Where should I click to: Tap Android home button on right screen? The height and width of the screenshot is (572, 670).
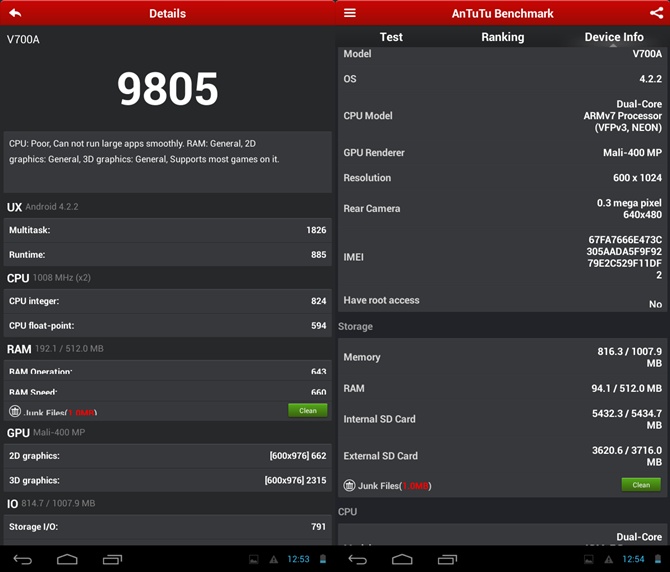tap(402, 559)
